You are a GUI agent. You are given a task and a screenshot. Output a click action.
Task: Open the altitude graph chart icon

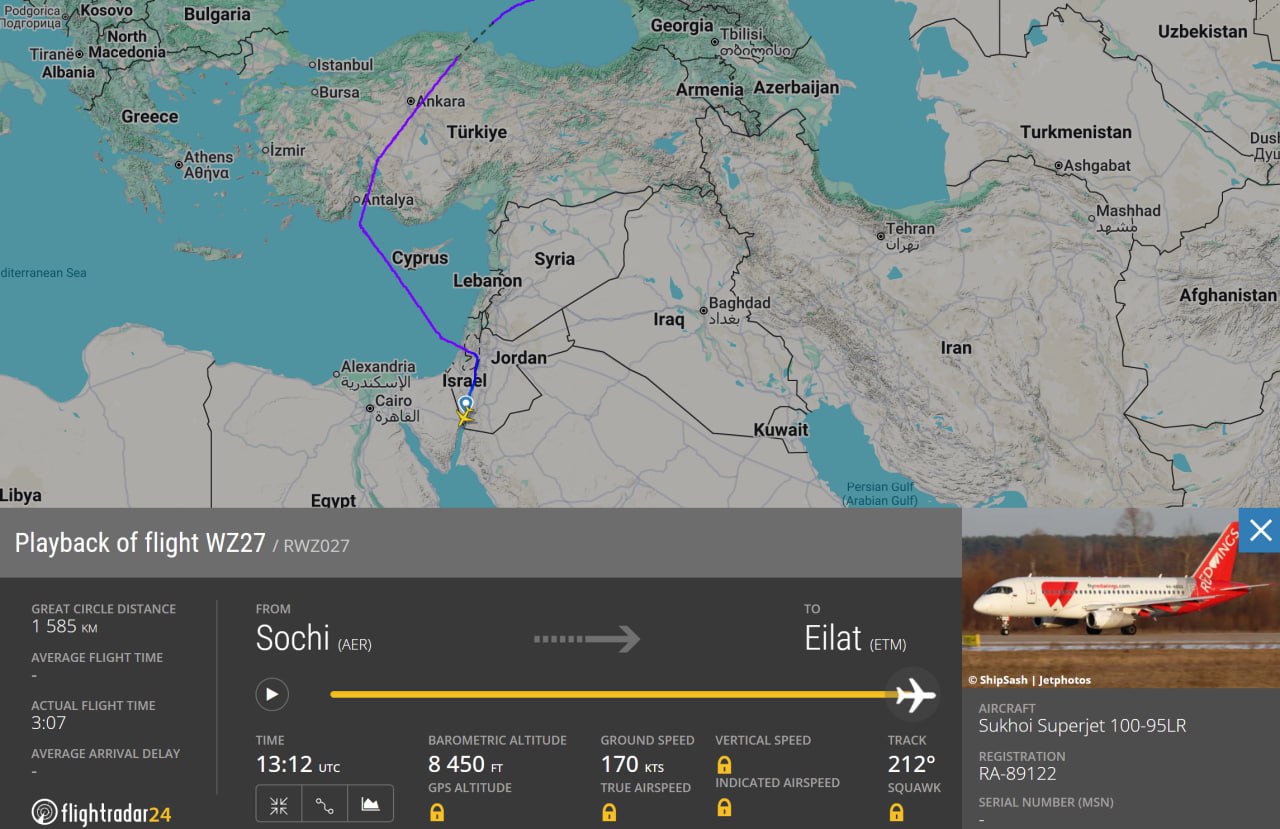coord(370,804)
